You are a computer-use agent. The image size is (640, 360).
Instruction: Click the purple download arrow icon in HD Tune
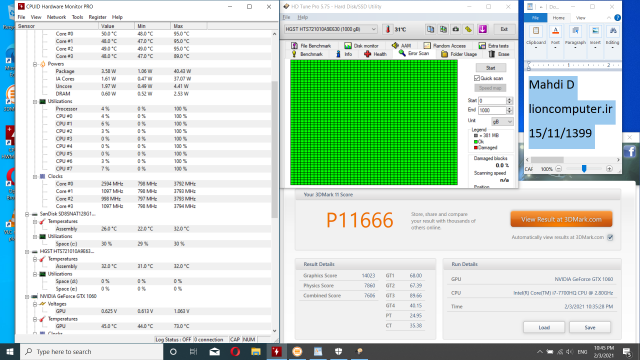pos(482,29)
